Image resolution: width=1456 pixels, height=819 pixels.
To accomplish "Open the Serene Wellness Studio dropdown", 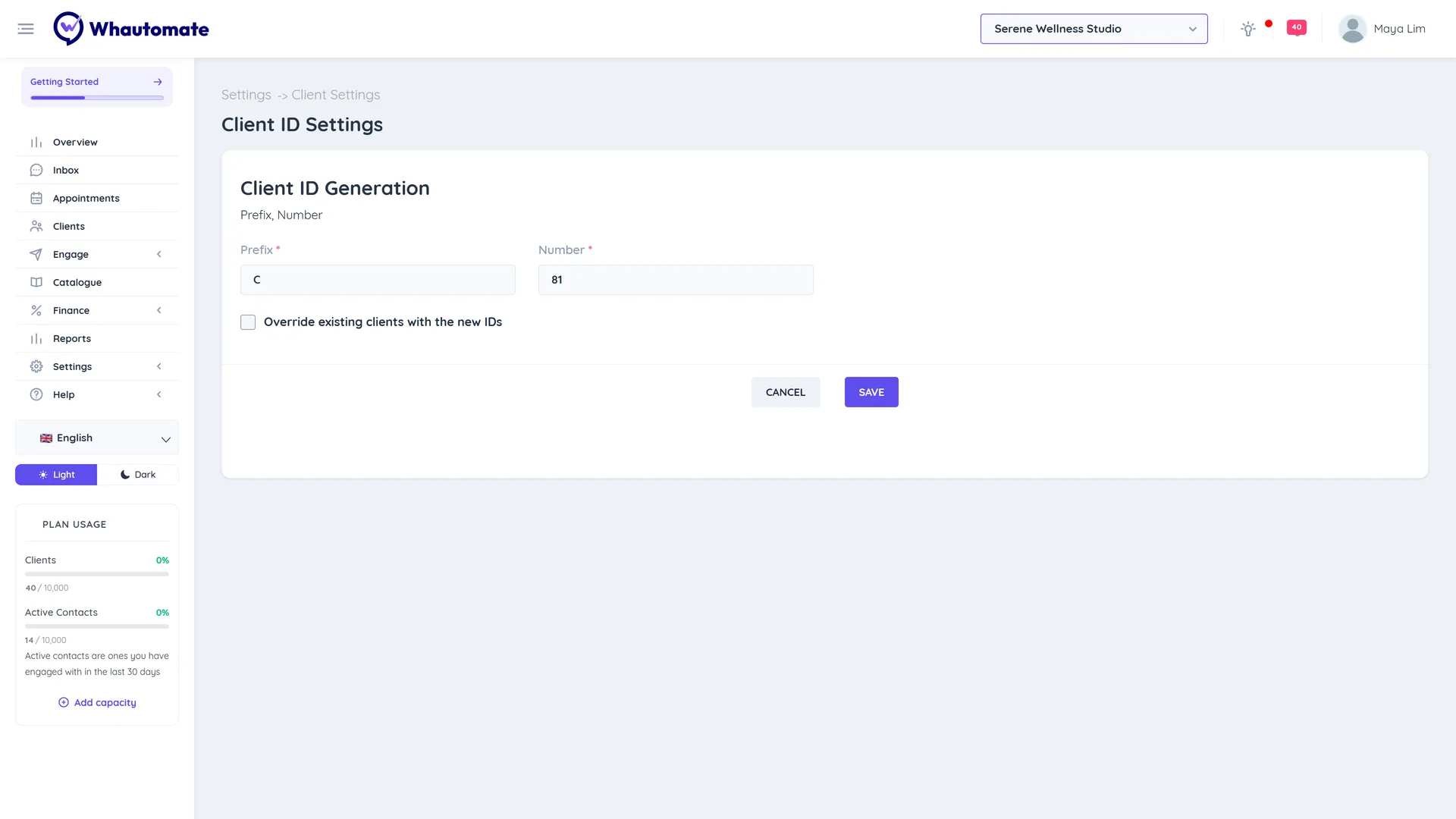I will (x=1094, y=29).
